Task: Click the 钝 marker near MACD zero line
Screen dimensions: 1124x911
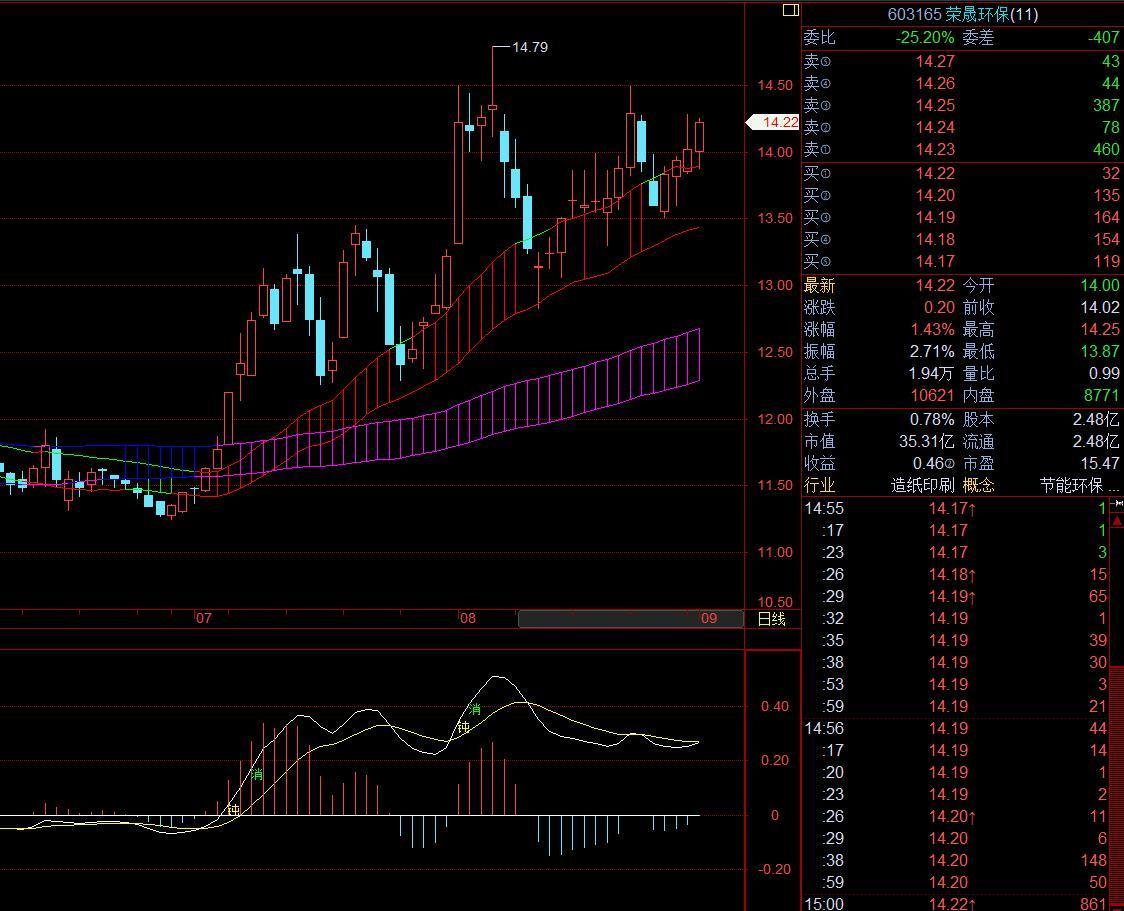Action: [x=233, y=810]
